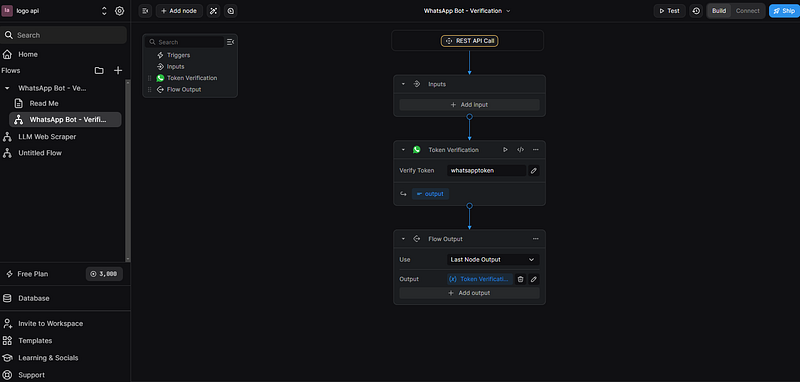This screenshot has width=800, height=382.
Task: Click connector circle below Token Verification node
Action: click(469, 206)
